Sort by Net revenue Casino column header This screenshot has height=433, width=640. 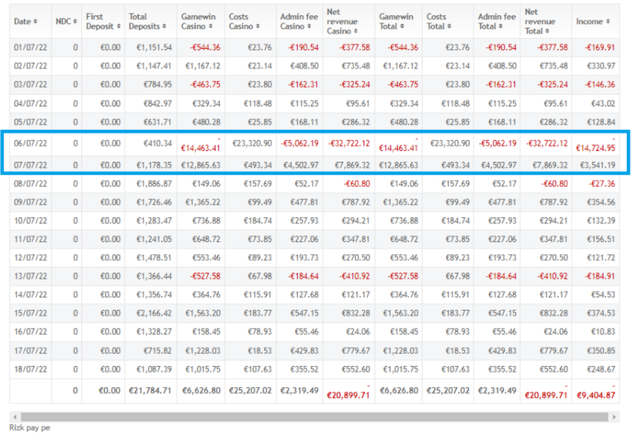[342, 22]
